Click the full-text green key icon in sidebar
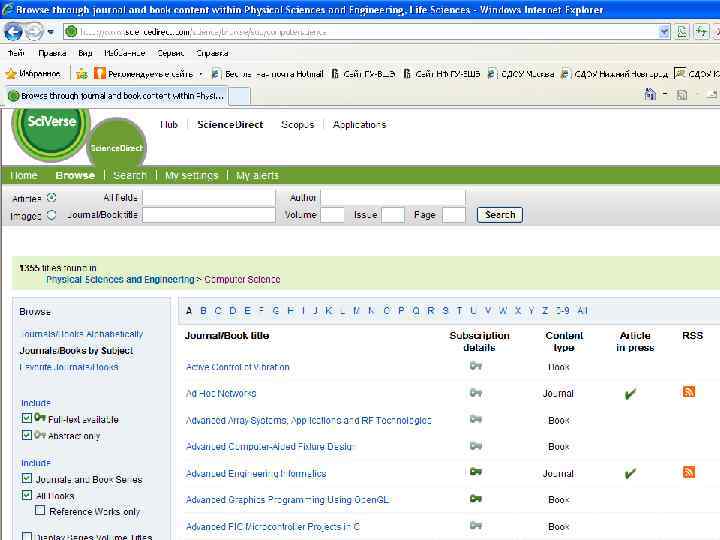720x540 pixels. (x=40, y=417)
